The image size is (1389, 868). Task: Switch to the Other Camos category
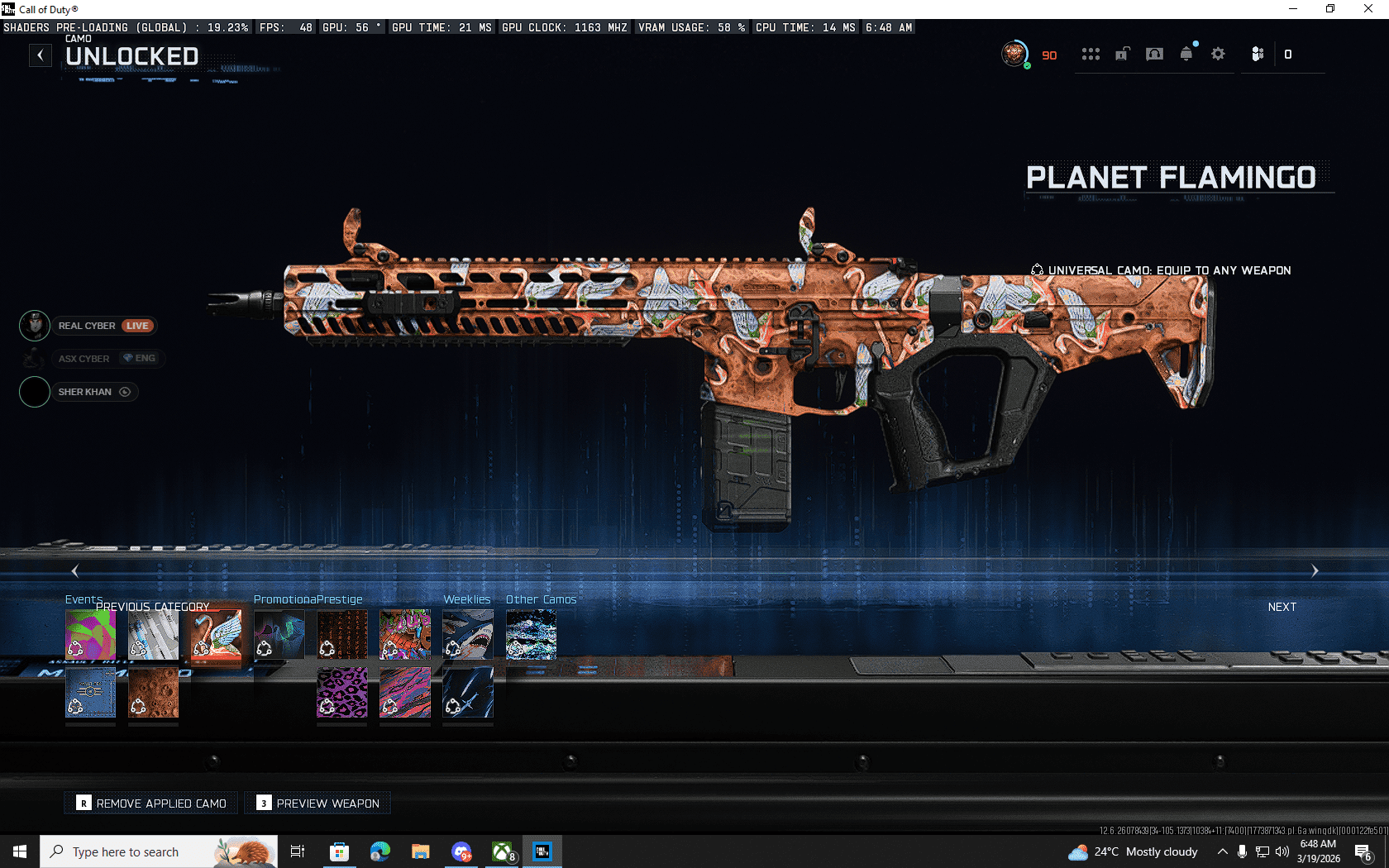click(541, 599)
